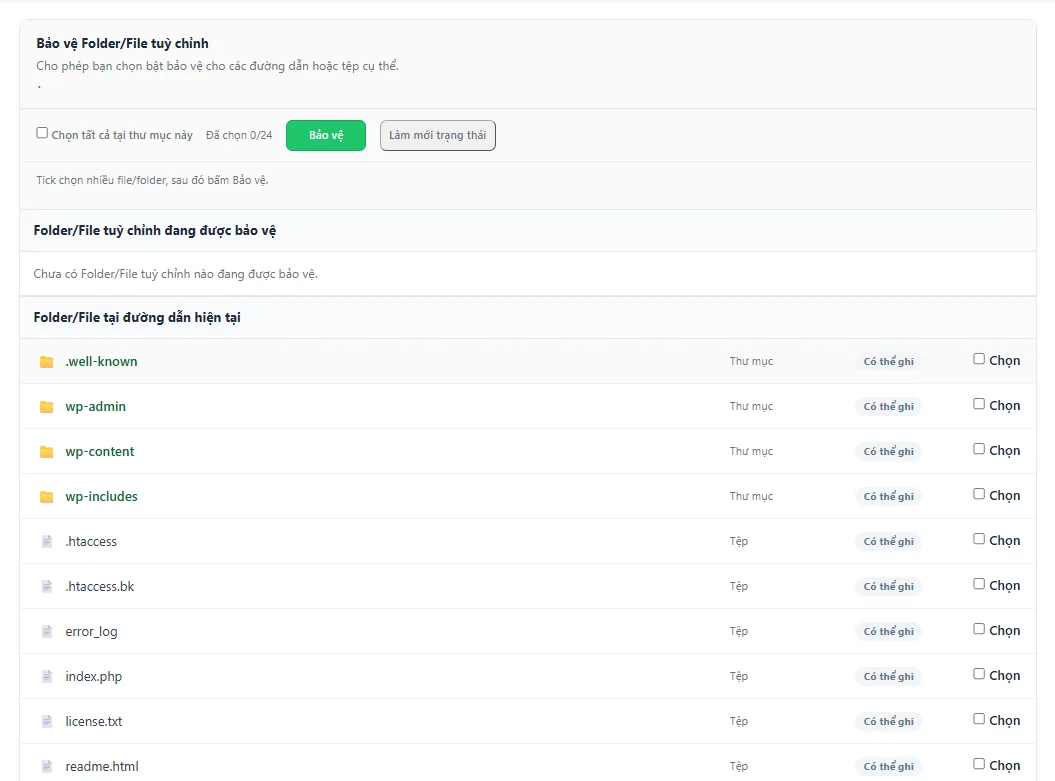Check the Chọn box for .well-known

[979, 359]
